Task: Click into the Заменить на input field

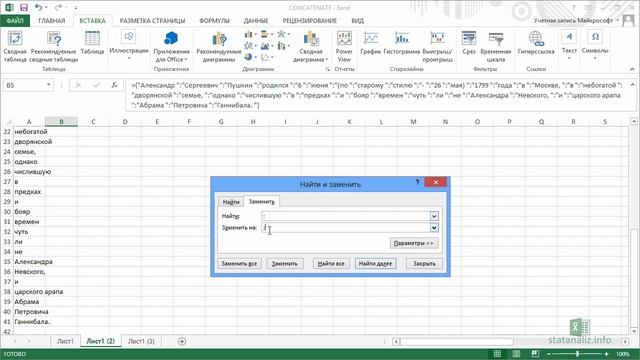Action: (345, 228)
